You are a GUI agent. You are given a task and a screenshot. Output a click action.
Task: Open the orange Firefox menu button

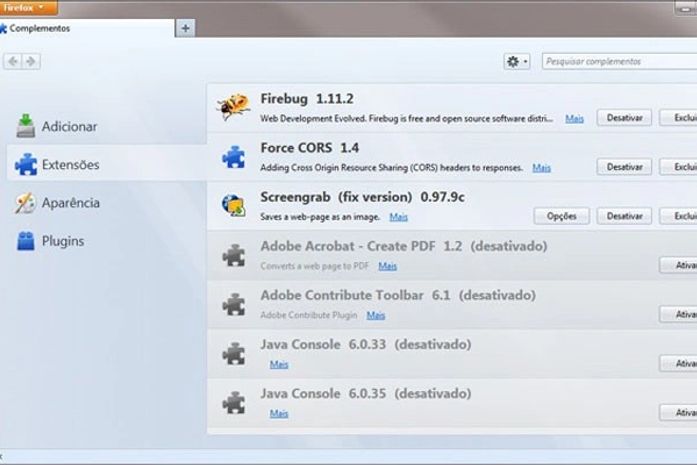point(29,7)
